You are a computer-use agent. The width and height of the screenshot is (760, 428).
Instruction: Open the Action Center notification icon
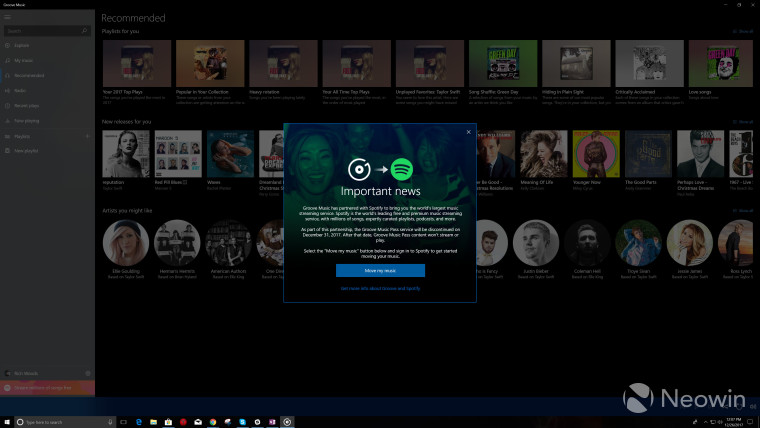click(x=750, y=422)
